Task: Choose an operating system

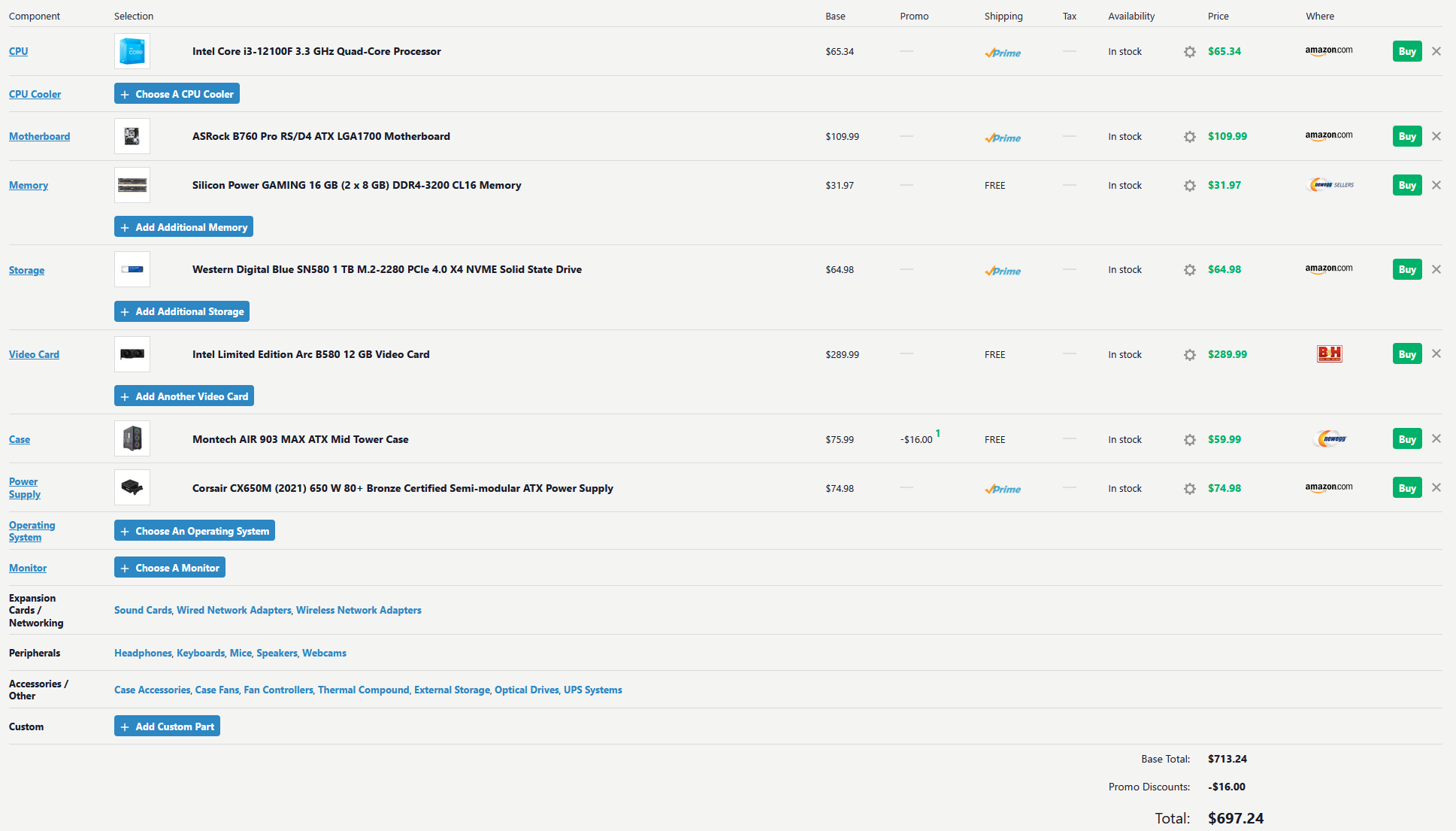Action: (x=195, y=531)
